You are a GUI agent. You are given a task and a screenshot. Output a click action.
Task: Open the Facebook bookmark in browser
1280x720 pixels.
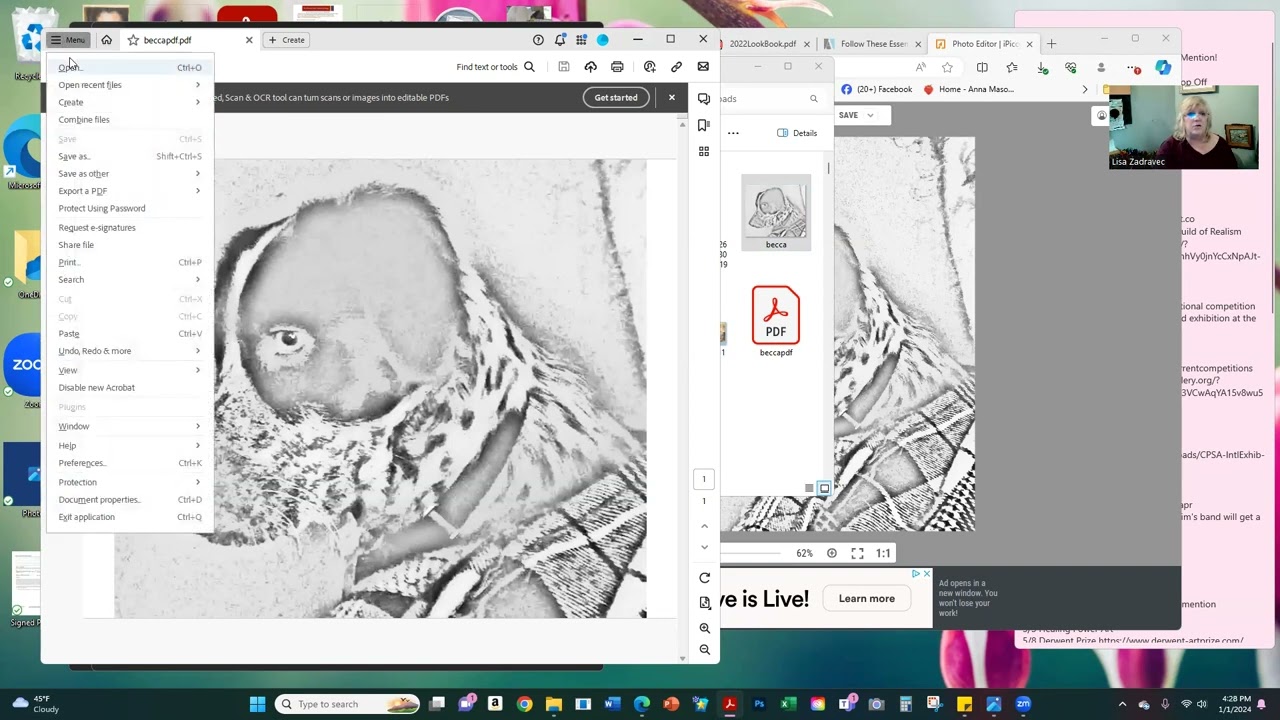coord(877,89)
